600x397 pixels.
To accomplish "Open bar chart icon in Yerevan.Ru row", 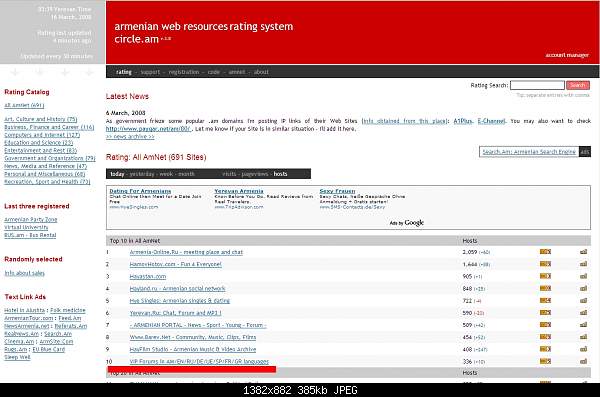I will point(583,313).
